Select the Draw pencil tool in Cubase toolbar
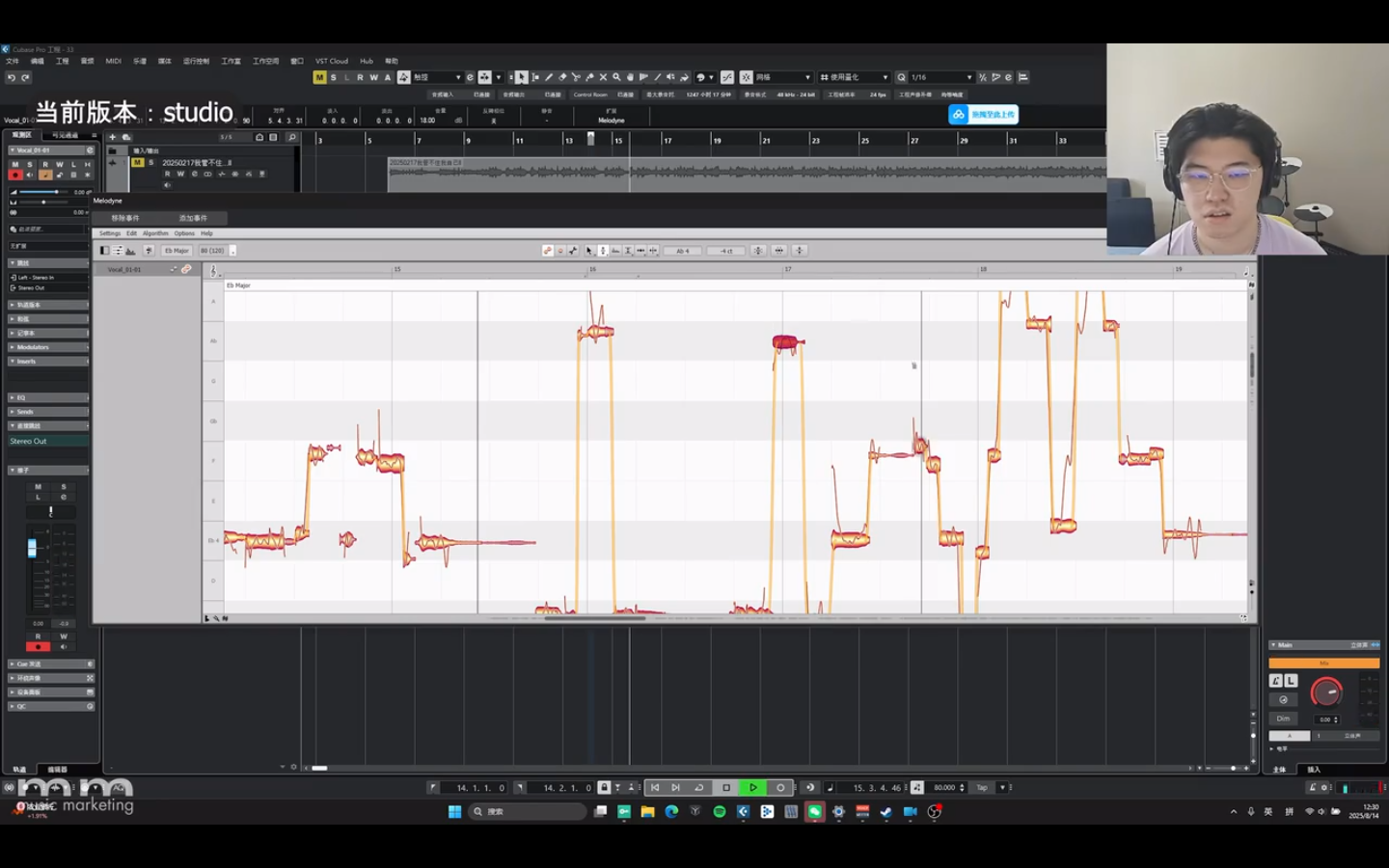The height and width of the screenshot is (868, 1389). (549, 77)
